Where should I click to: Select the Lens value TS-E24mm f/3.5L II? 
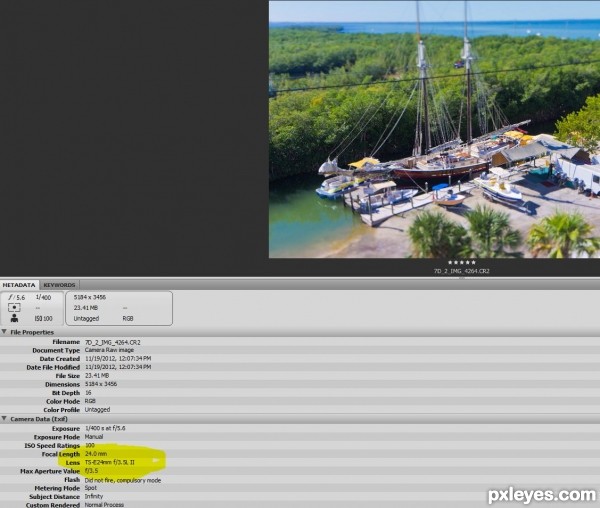pos(109,462)
